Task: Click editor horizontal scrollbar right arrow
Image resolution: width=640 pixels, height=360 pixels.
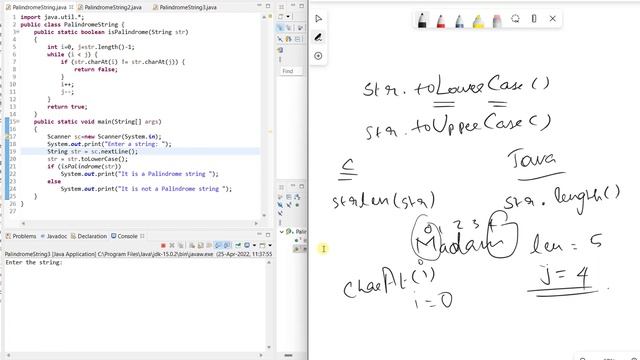Action: (256, 223)
